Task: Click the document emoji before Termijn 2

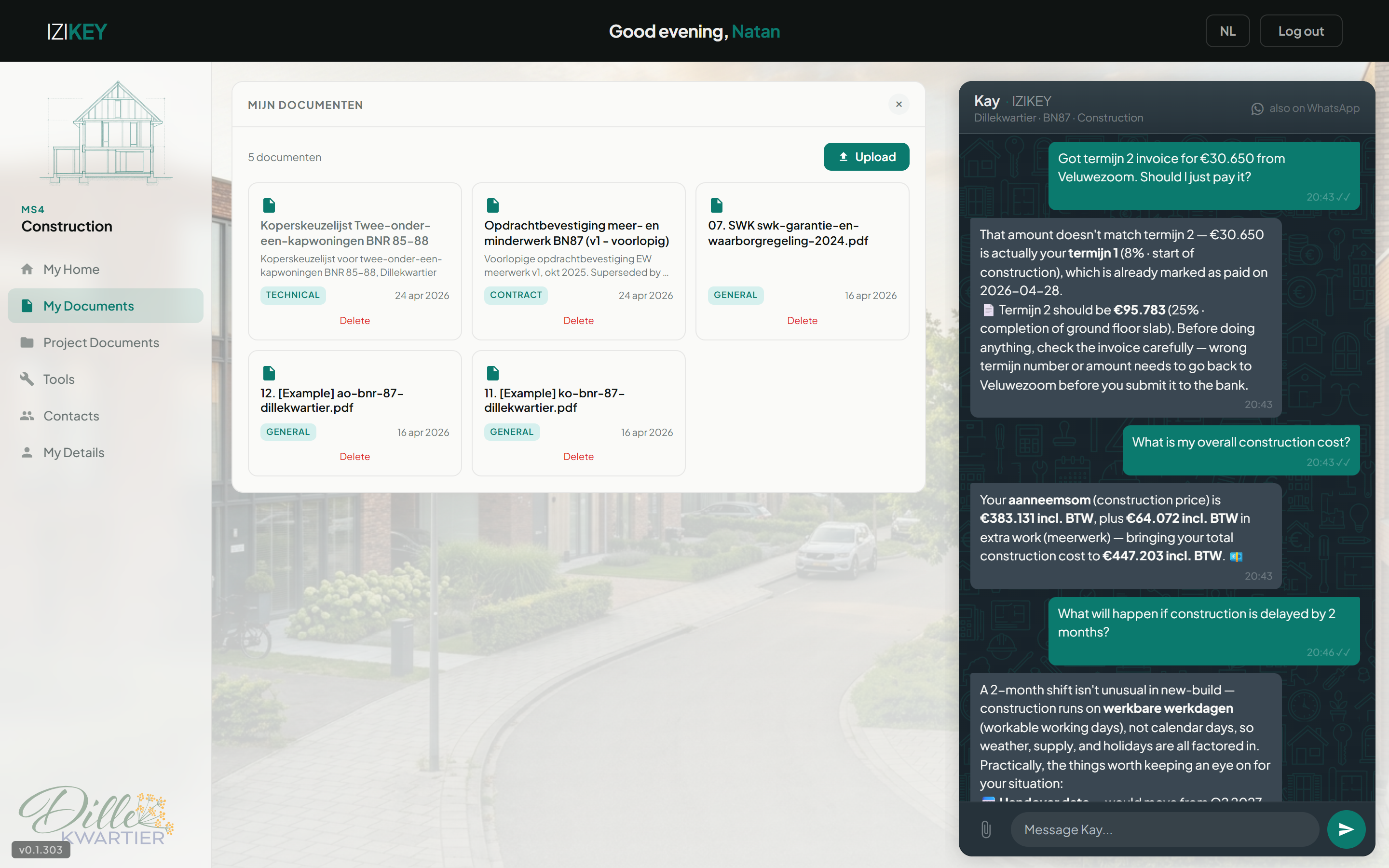Action: 988,310
